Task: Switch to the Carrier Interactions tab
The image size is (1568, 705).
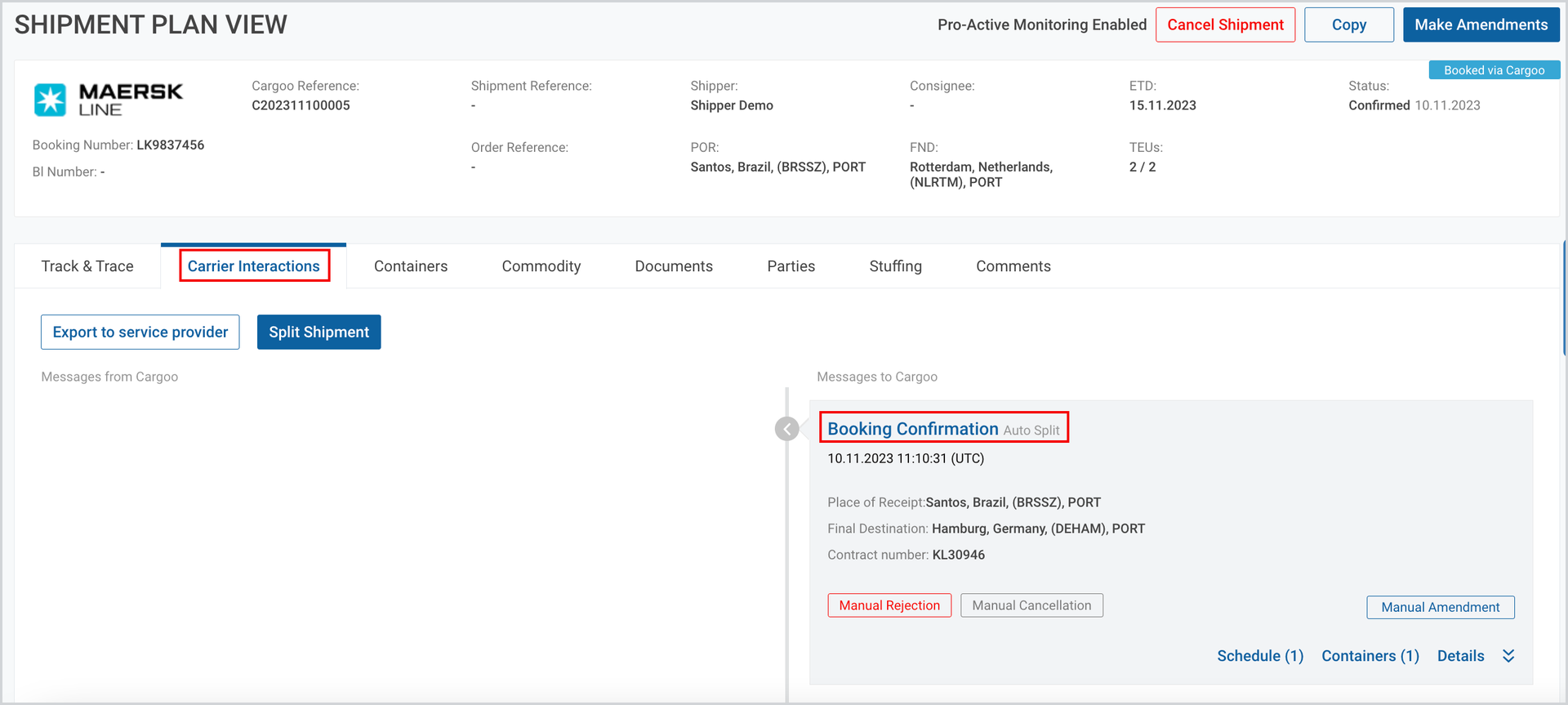Action: pyautogui.click(x=254, y=266)
